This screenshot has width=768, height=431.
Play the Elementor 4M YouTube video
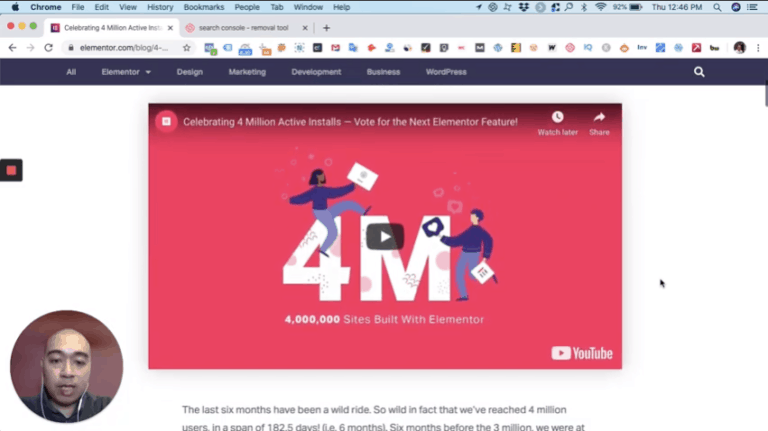[385, 237]
